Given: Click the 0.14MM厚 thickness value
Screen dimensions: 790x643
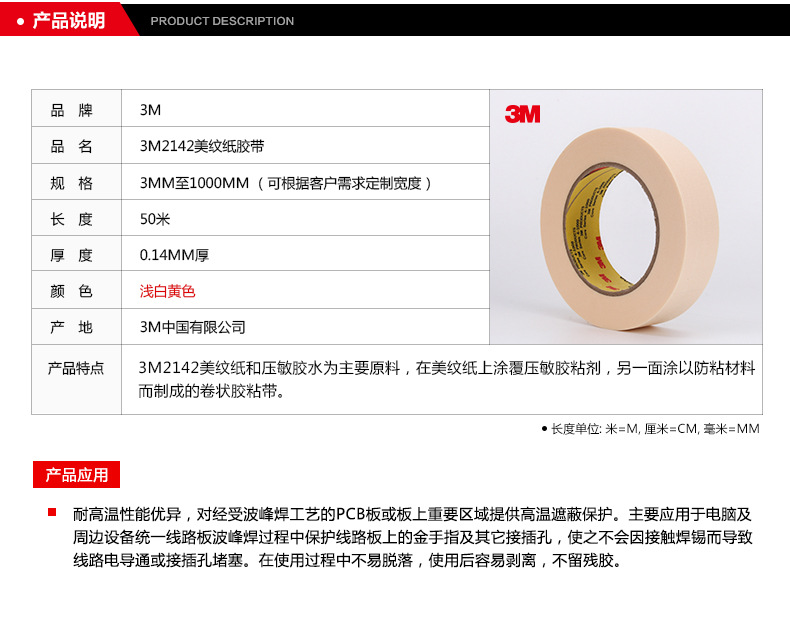Looking at the screenshot, I should [x=174, y=255].
